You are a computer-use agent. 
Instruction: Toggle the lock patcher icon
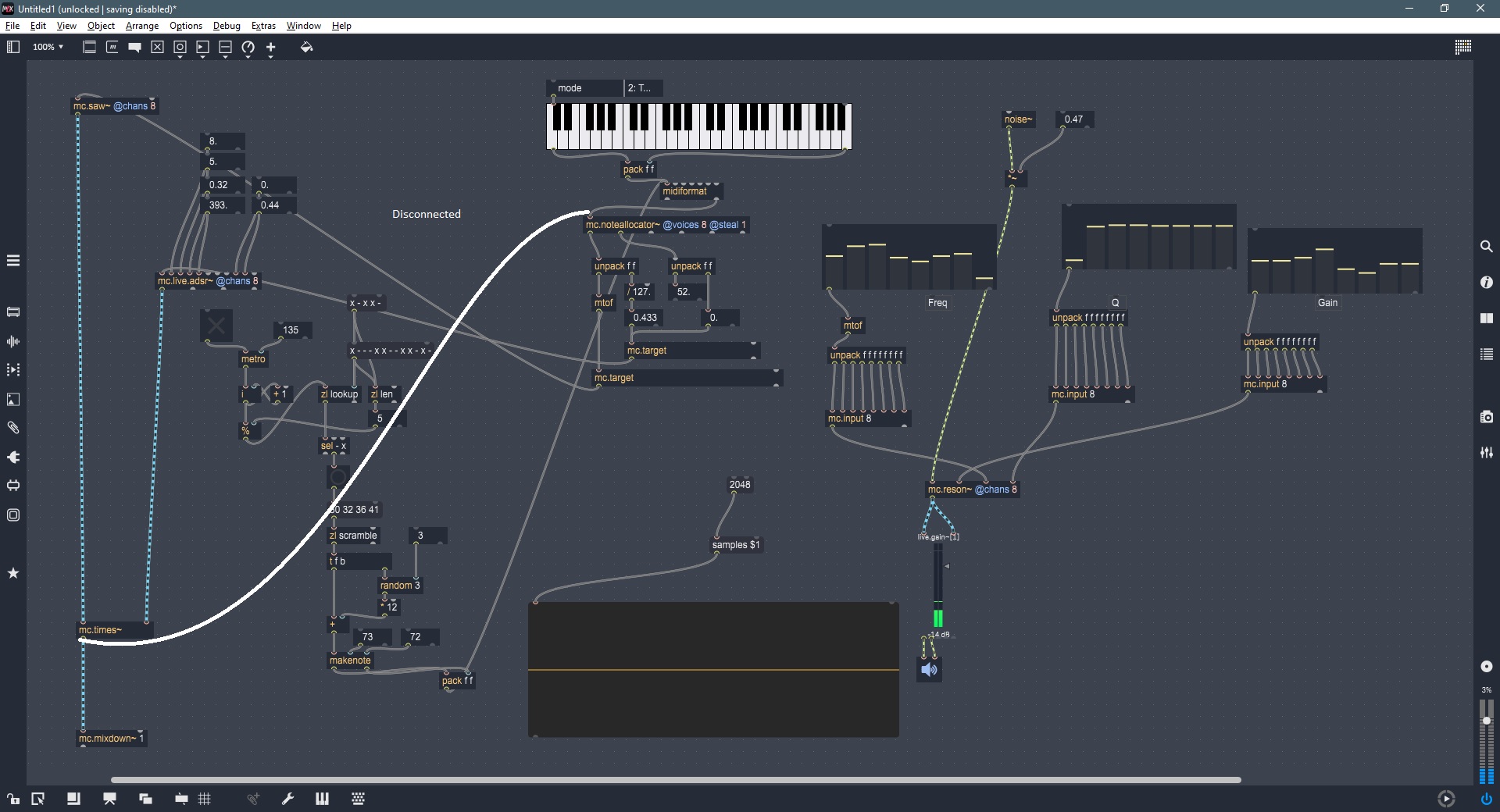[x=13, y=799]
